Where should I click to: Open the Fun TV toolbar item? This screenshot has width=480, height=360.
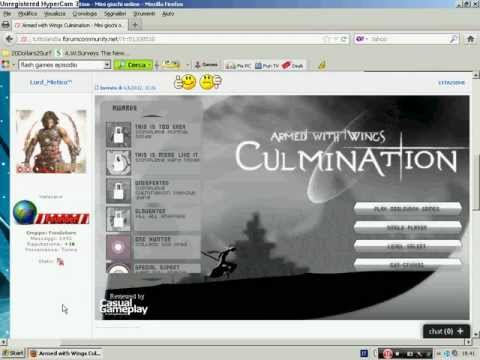(266, 66)
